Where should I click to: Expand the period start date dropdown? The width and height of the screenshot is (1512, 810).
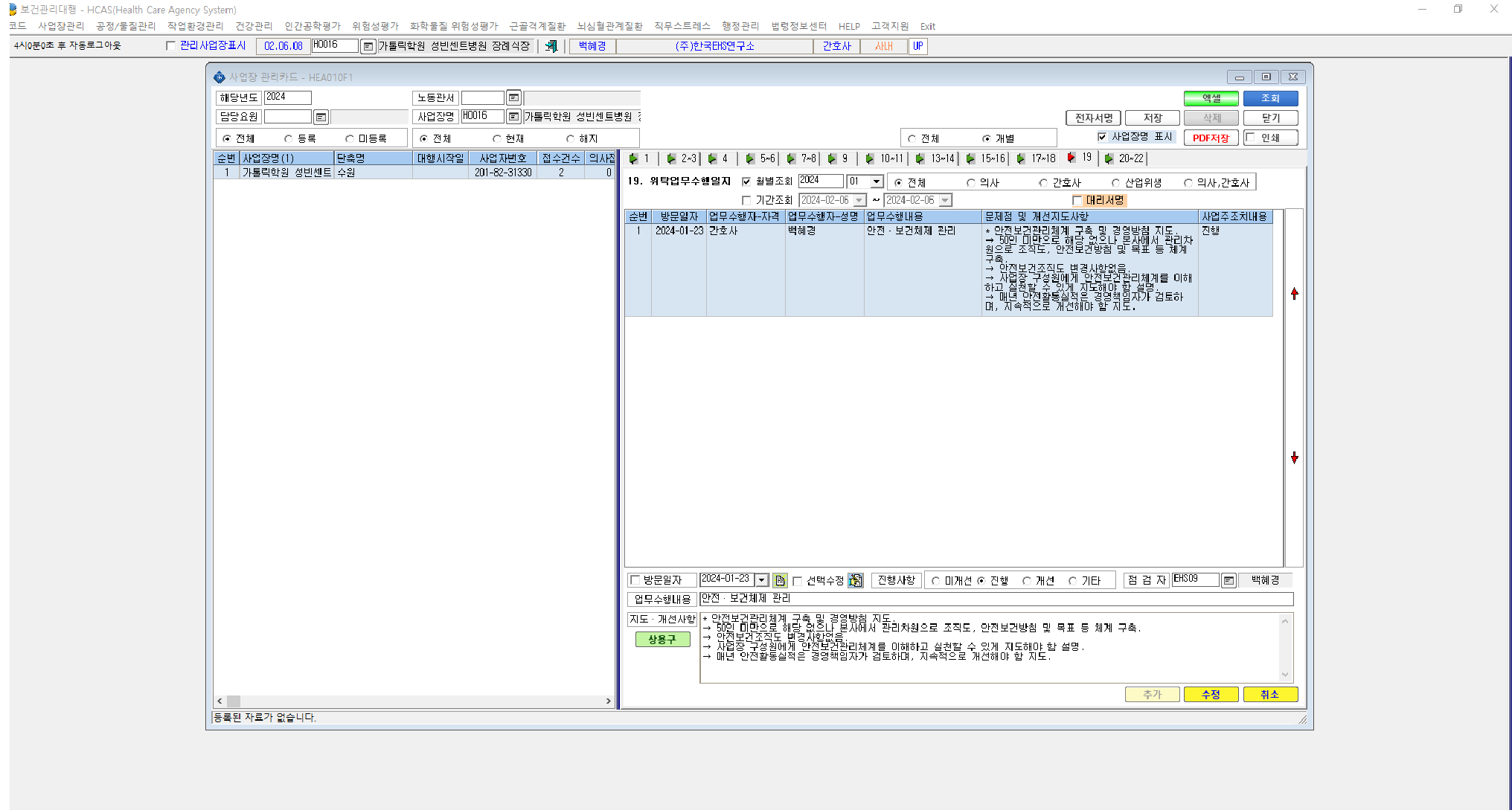pos(859,200)
